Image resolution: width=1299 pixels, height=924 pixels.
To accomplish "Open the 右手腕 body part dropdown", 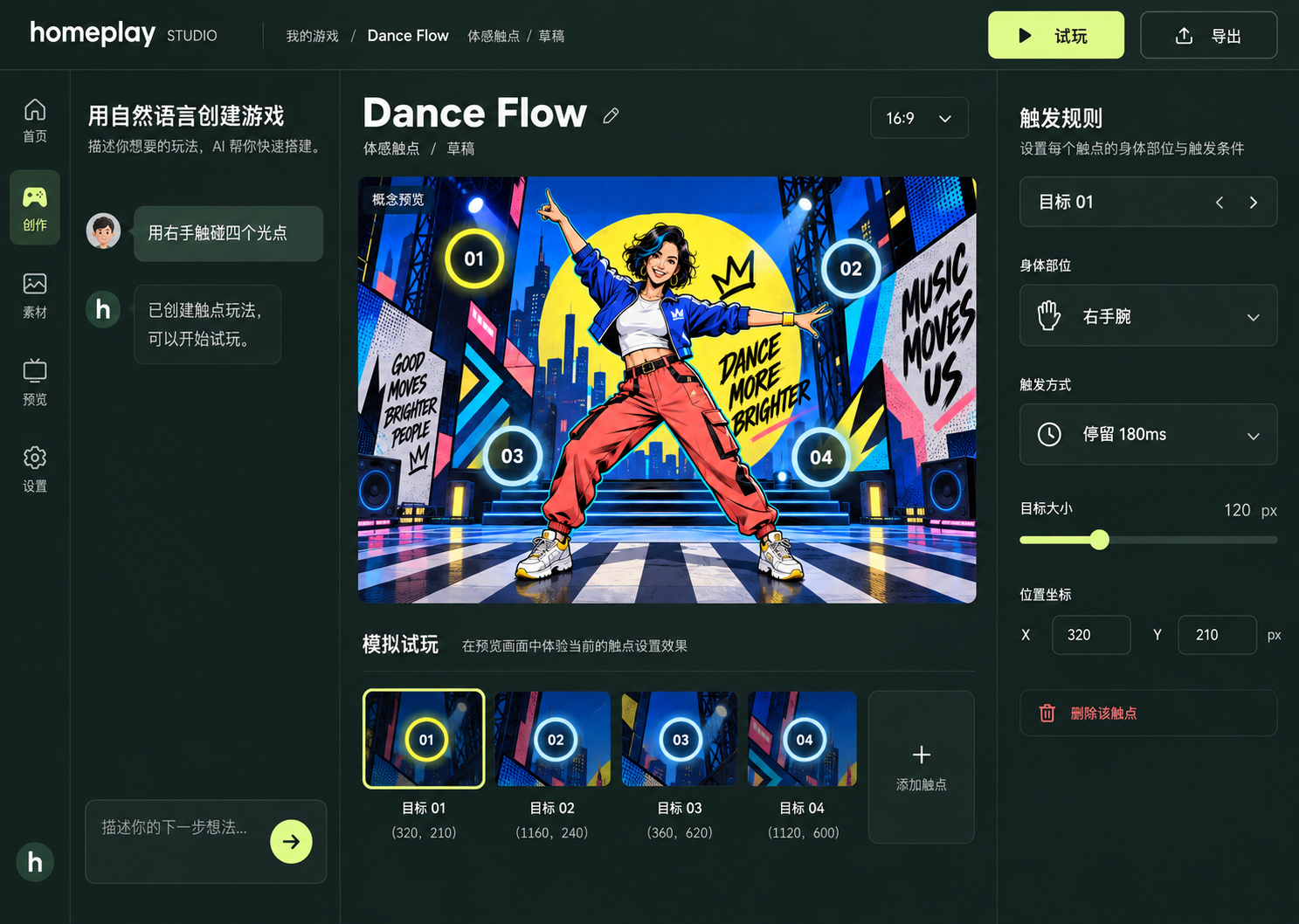I will pyautogui.click(x=1148, y=316).
